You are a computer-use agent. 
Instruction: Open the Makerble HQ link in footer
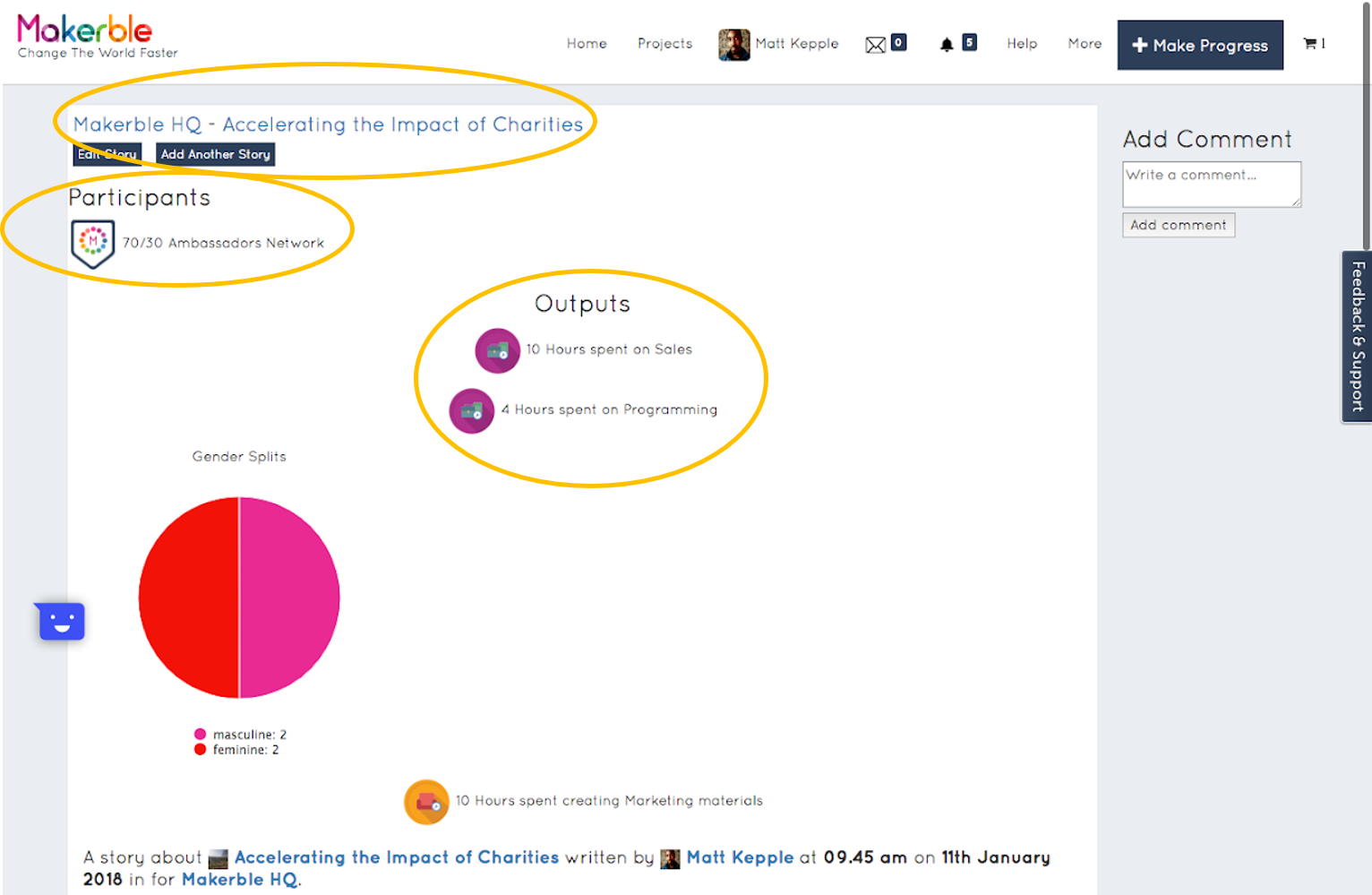coord(240,880)
